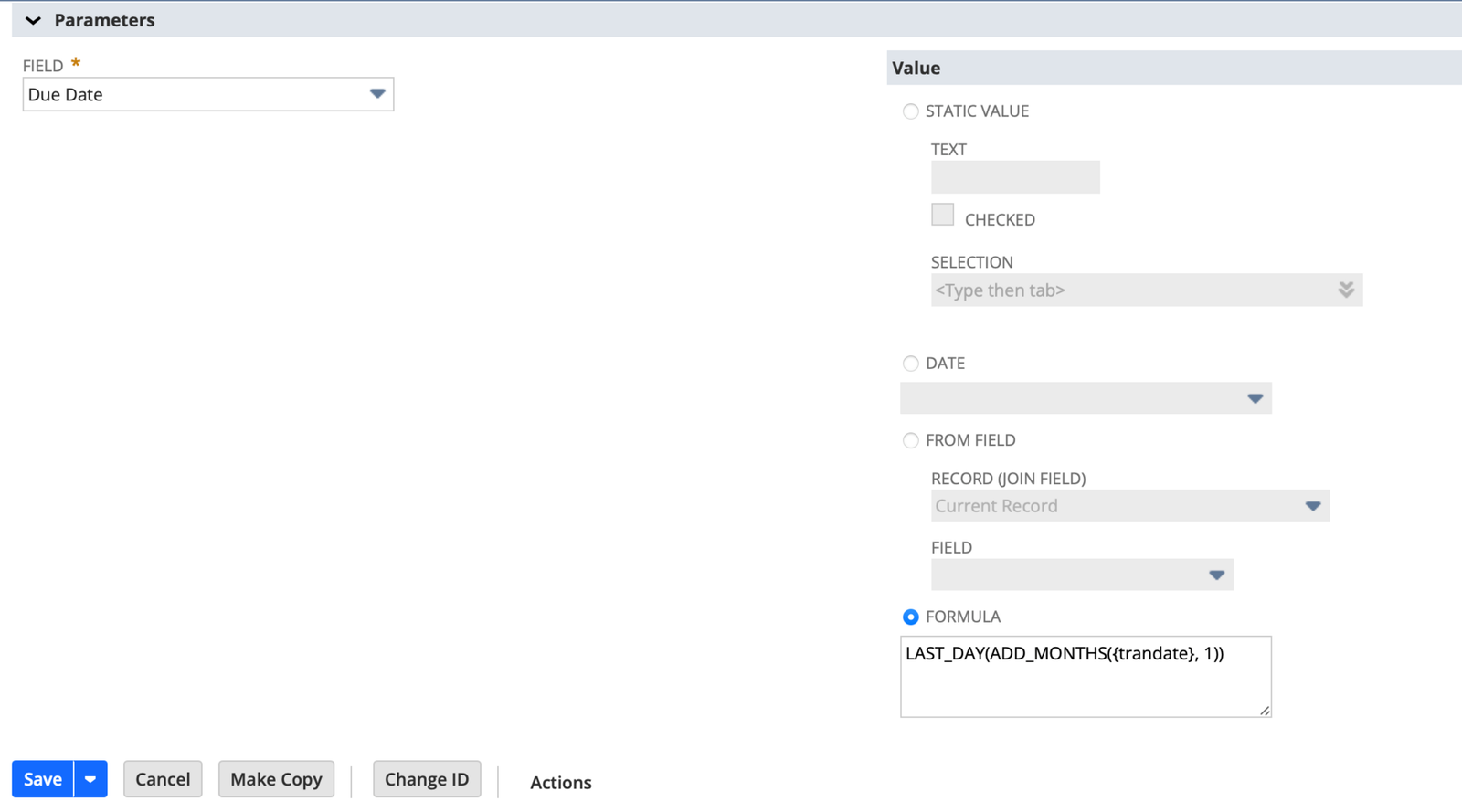Tick the Checked checkbox
1462x812 pixels.
[942, 215]
